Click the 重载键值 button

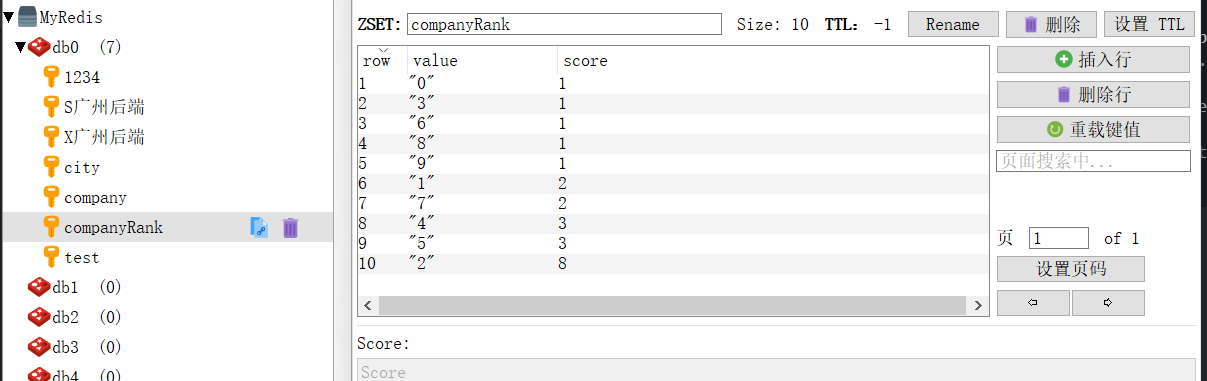click(x=1093, y=129)
